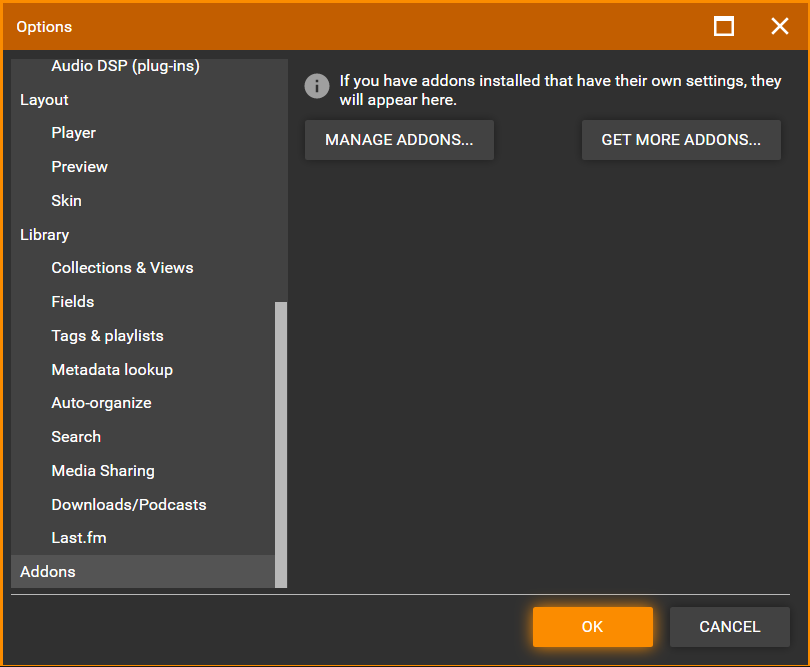
Task: Open Collections & Views settings
Action: click(122, 268)
